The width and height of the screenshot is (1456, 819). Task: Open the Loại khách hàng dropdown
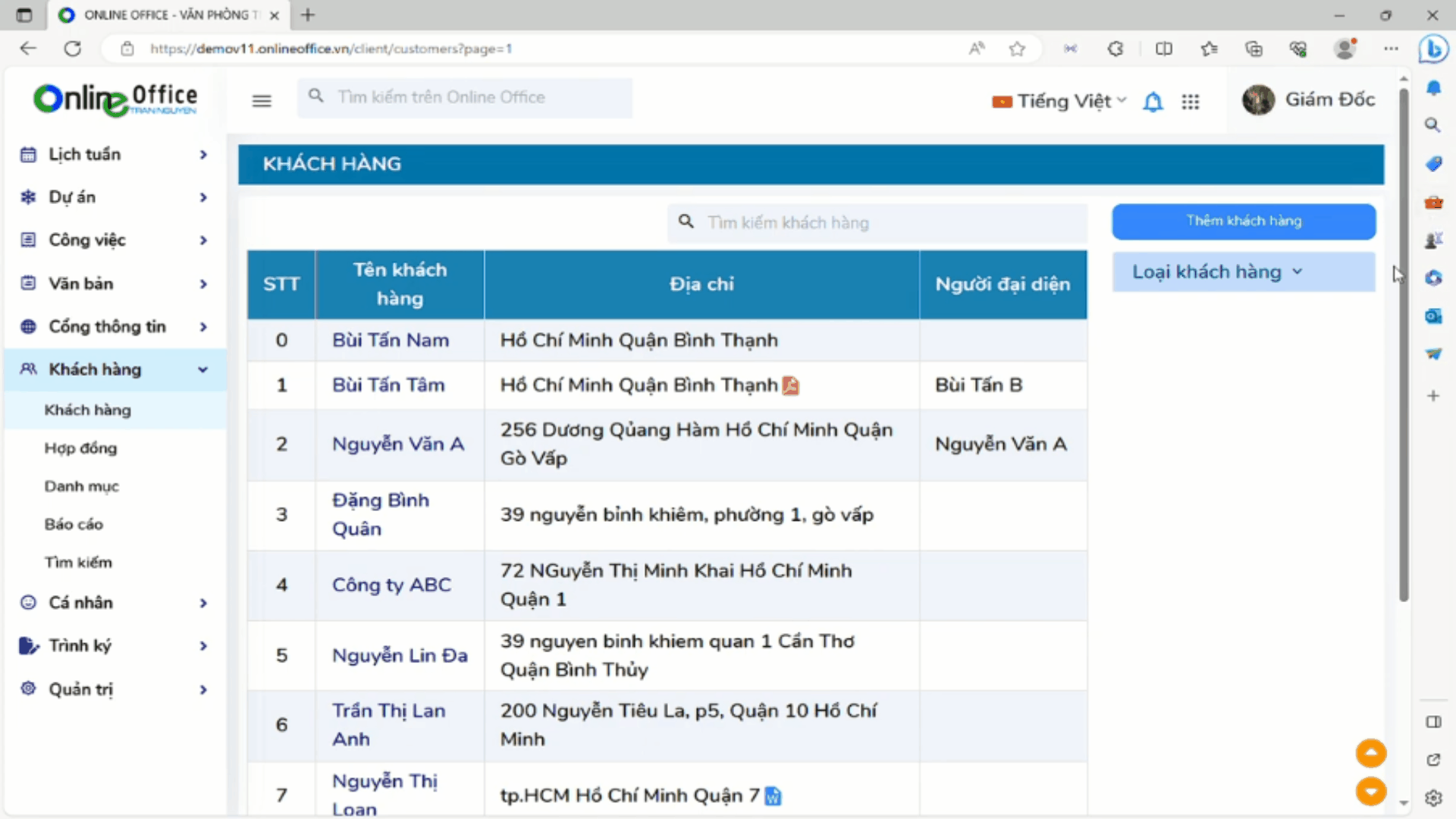[1243, 271]
